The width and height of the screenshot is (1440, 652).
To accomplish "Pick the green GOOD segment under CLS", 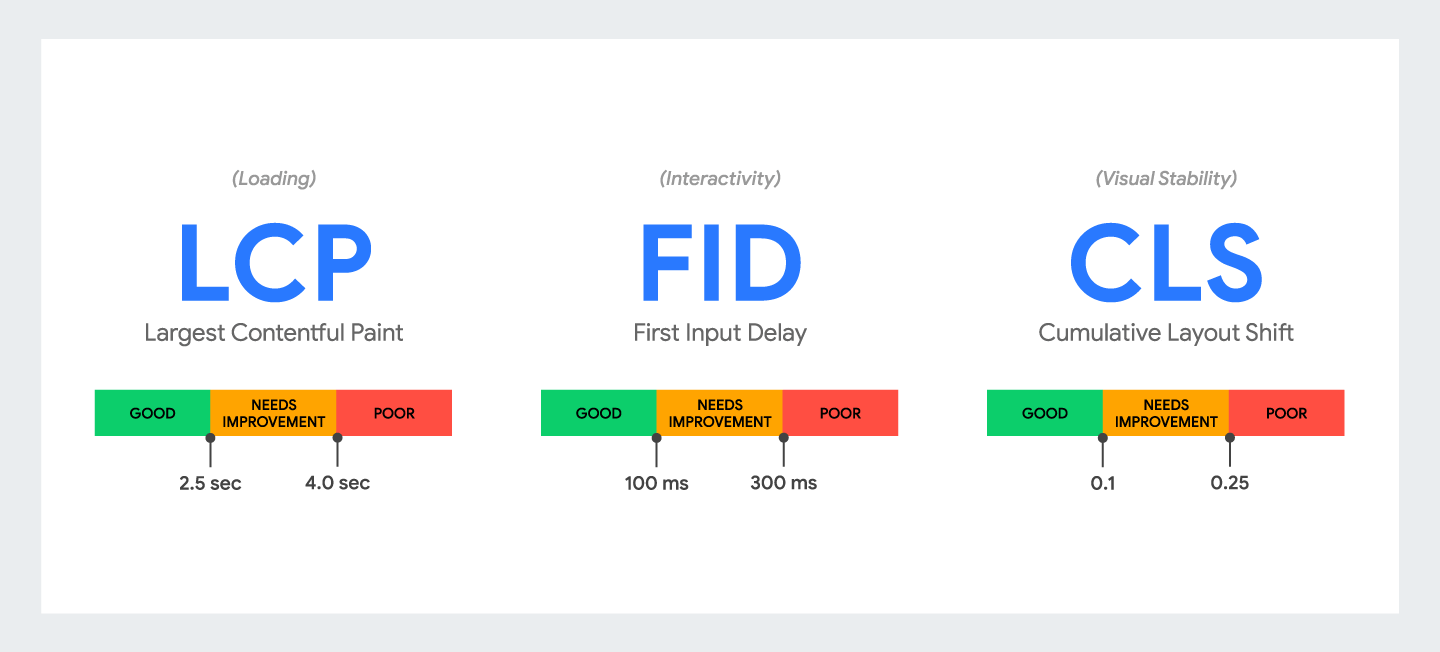I will (x=1044, y=413).
